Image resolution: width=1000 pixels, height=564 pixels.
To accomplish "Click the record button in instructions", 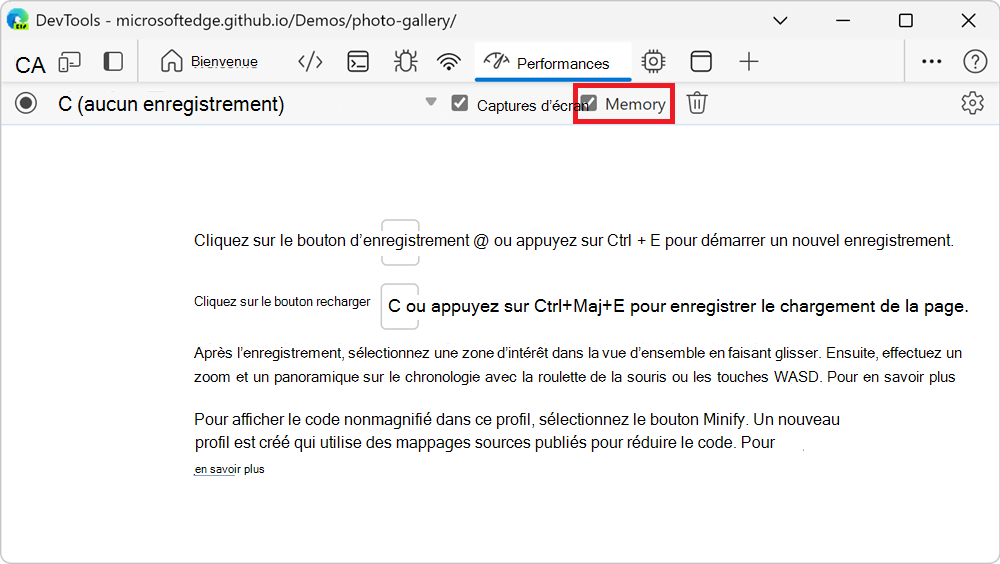I will point(401,242).
